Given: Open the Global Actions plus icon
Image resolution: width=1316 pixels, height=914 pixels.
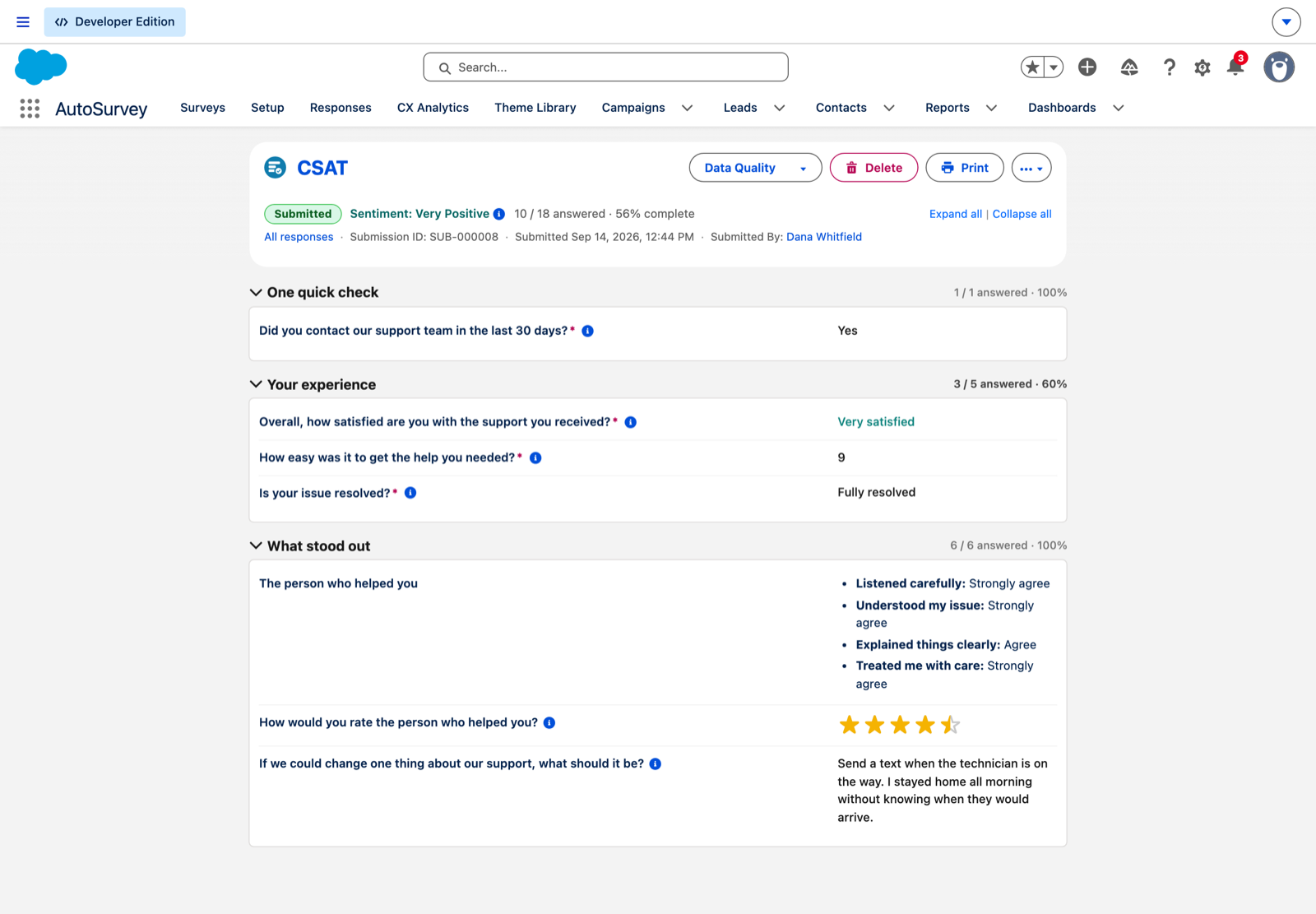Looking at the screenshot, I should pos(1087,67).
